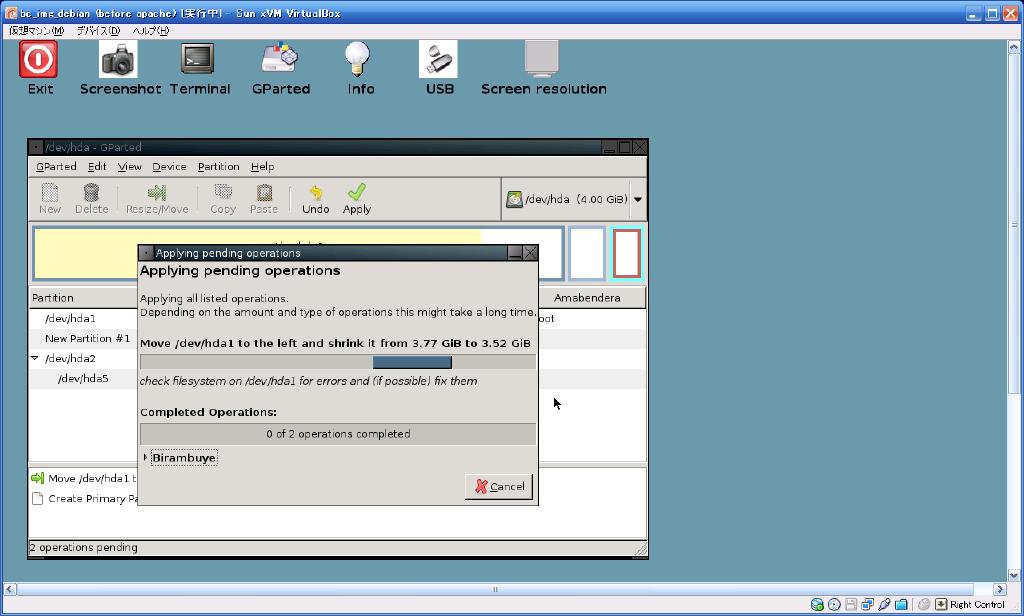This screenshot has width=1024, height=616.
Task: Open the Partition menu
Action: click(x=218, y=167)
